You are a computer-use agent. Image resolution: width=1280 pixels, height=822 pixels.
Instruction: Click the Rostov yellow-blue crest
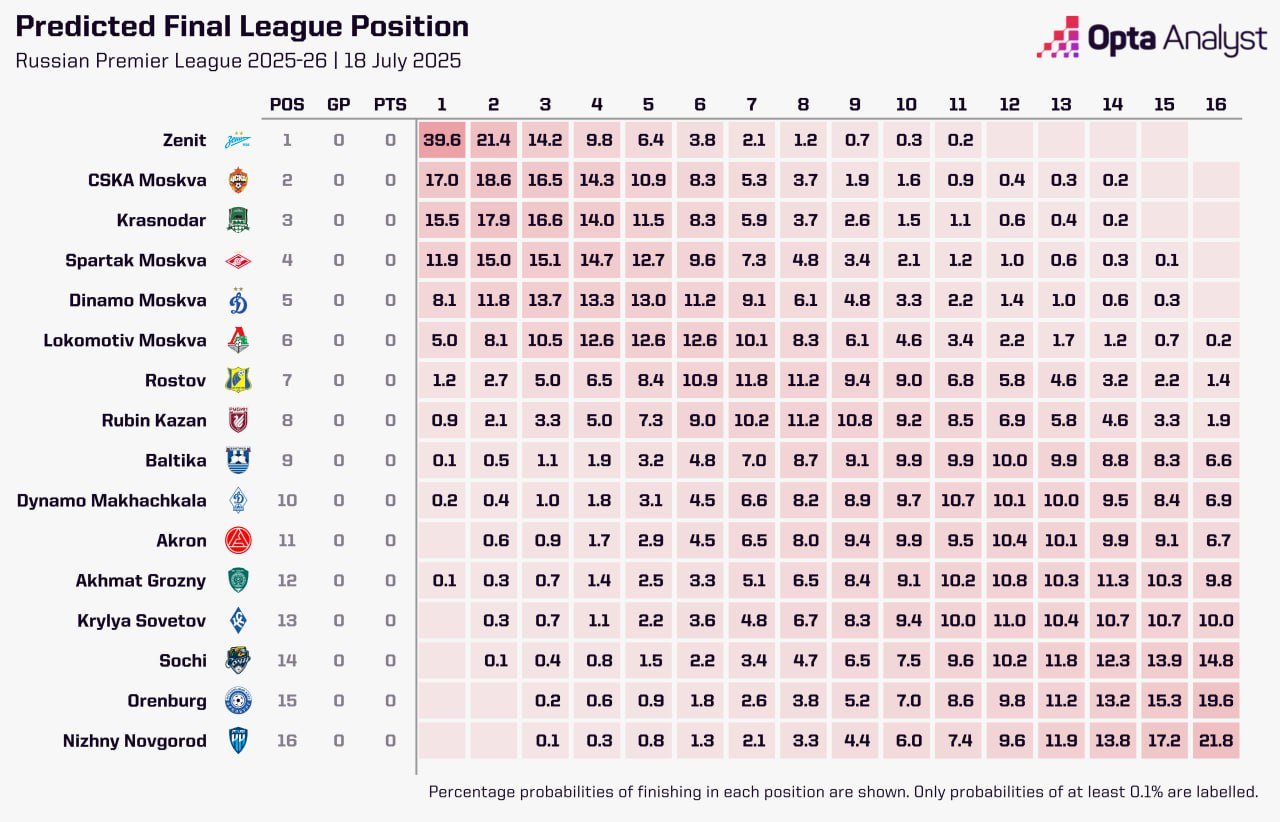coord(238,380)
